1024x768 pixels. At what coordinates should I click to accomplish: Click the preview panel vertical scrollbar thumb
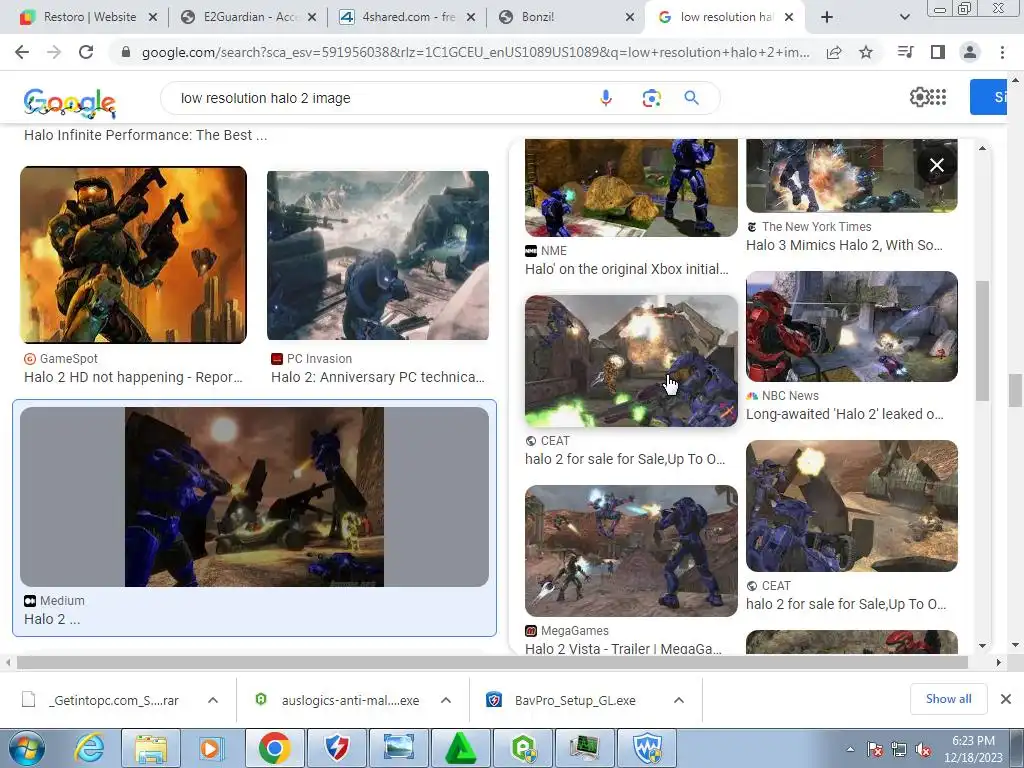click(982, 340)
